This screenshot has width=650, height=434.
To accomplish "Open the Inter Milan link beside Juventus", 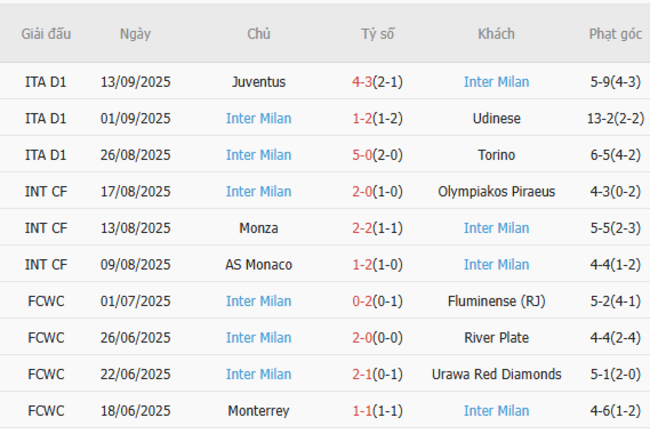I will (496, 82).
